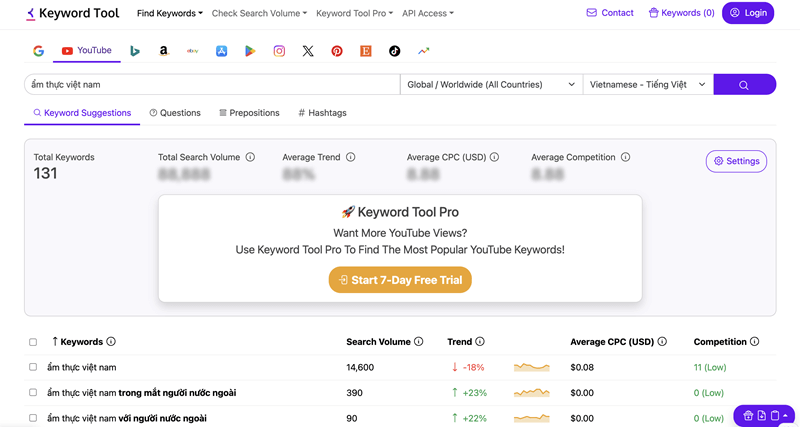Show info for Total Search Volume
Image resolution: width=800 pixels, height=427 pixels.
point(250,157)
